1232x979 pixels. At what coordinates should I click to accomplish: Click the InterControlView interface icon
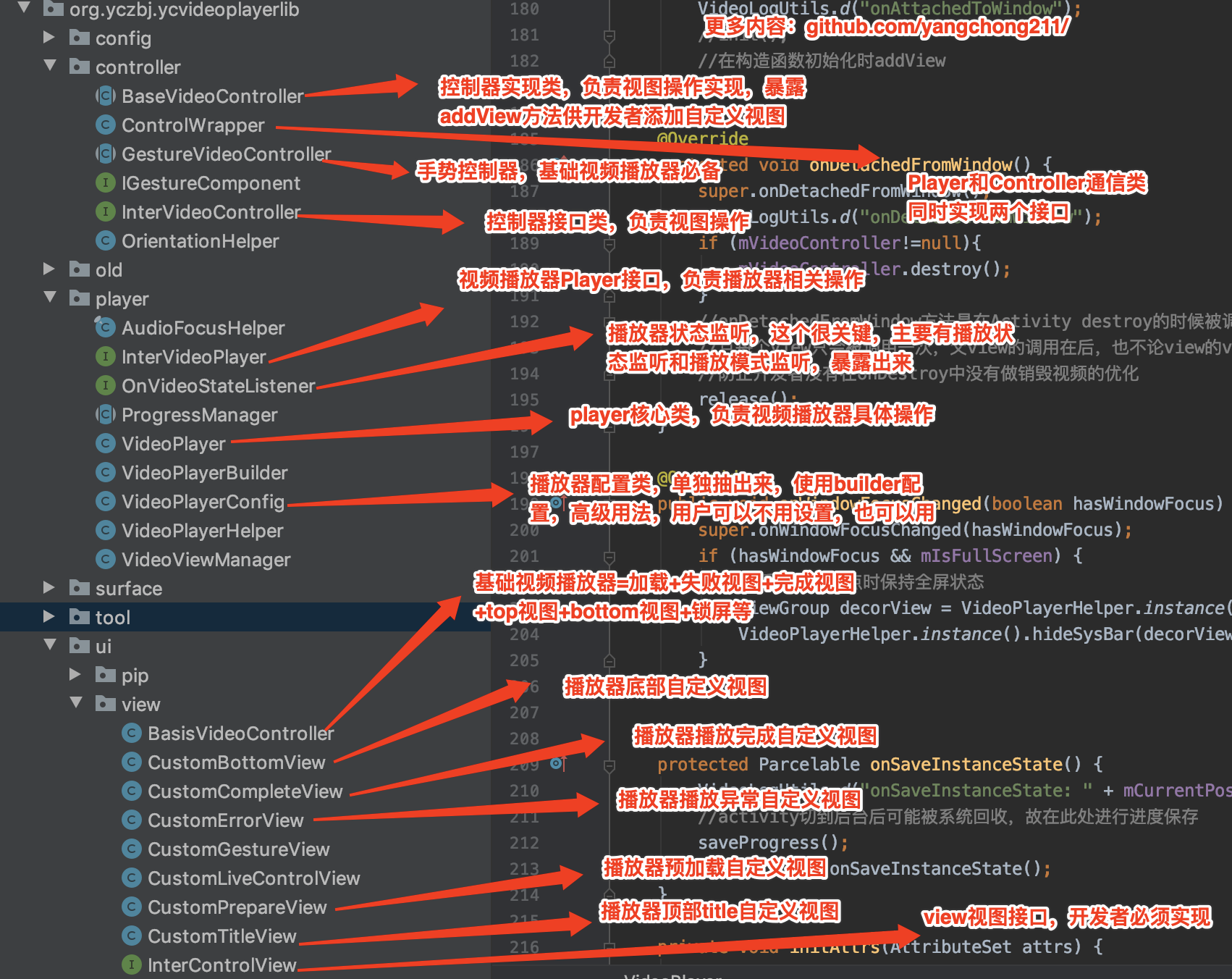click(x=132, y=965)
